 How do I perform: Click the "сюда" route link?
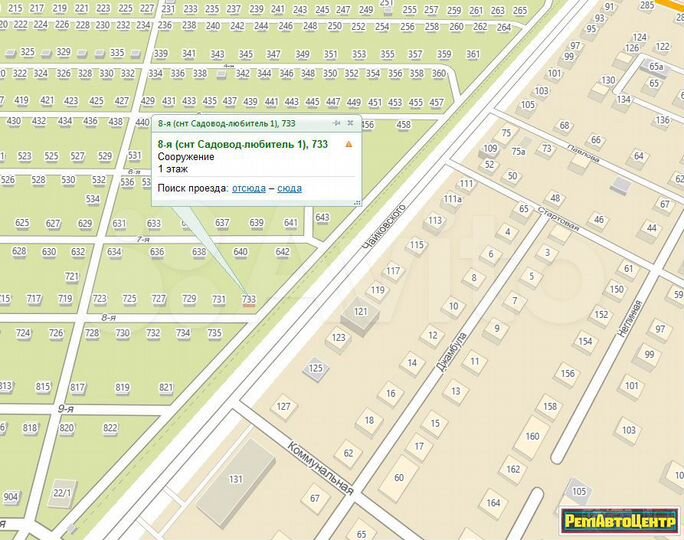pyautogui.click(x=289, y=188)
